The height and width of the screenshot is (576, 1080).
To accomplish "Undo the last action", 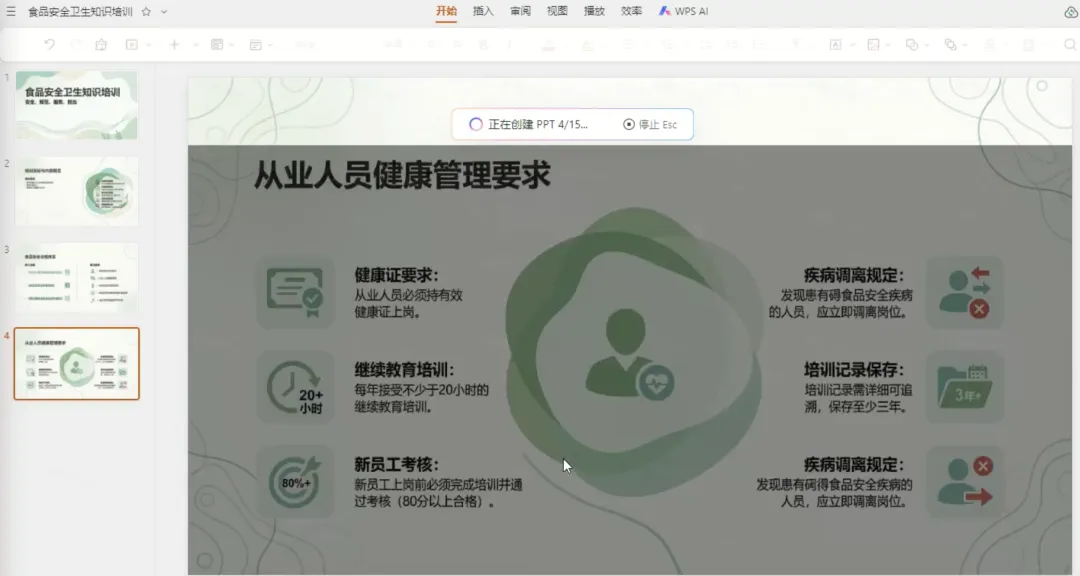I will [49, 45].
